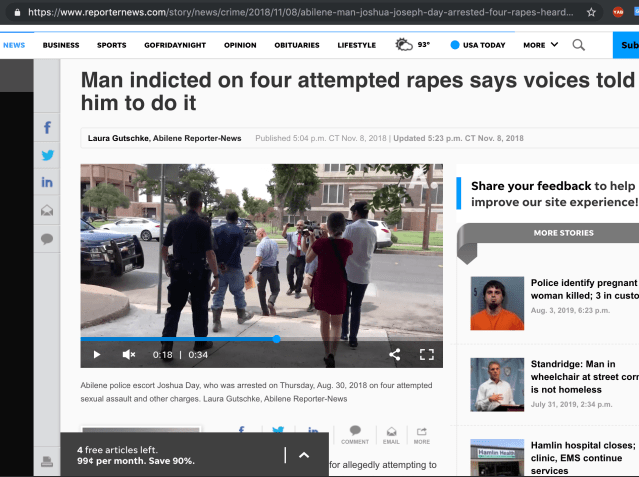639x477 pixels.
Task: Email article using sidebar envelope icon
Action: (47, 210)
